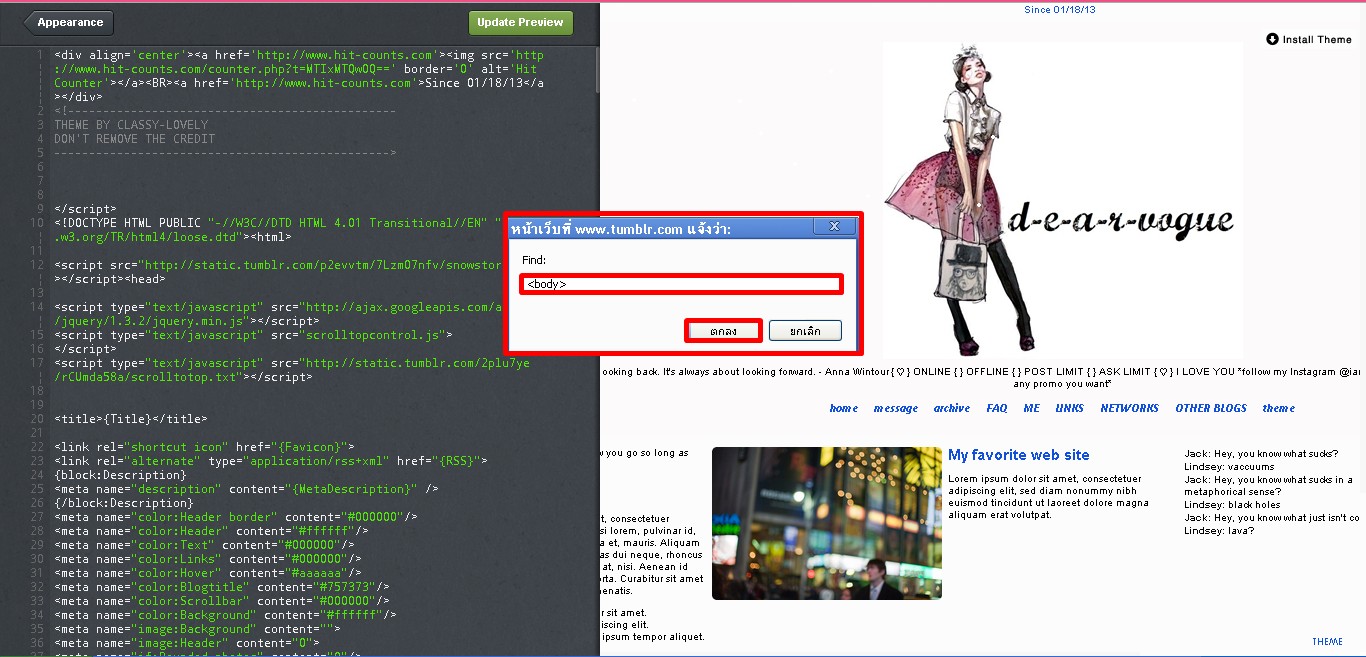
Task: Confirm the dialog with ตกลง button
Action: (x=724, y=330)
